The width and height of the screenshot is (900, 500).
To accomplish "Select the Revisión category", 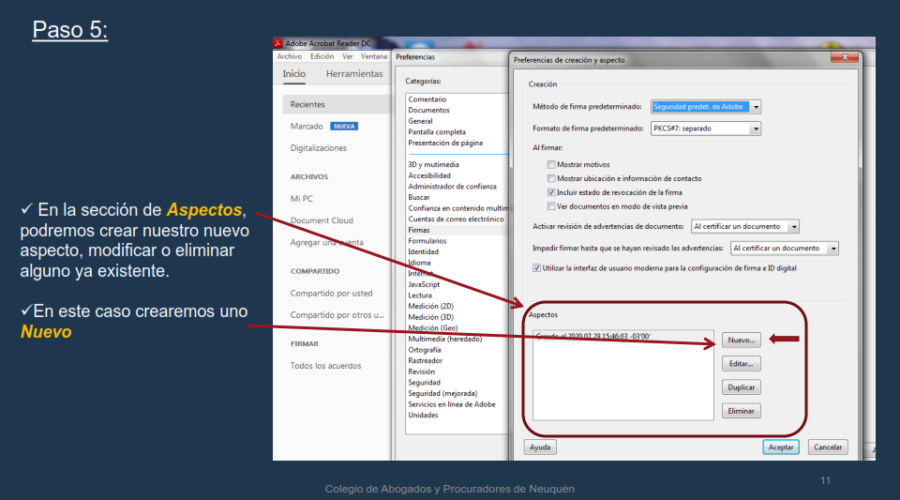I will [x=421, y=372].
